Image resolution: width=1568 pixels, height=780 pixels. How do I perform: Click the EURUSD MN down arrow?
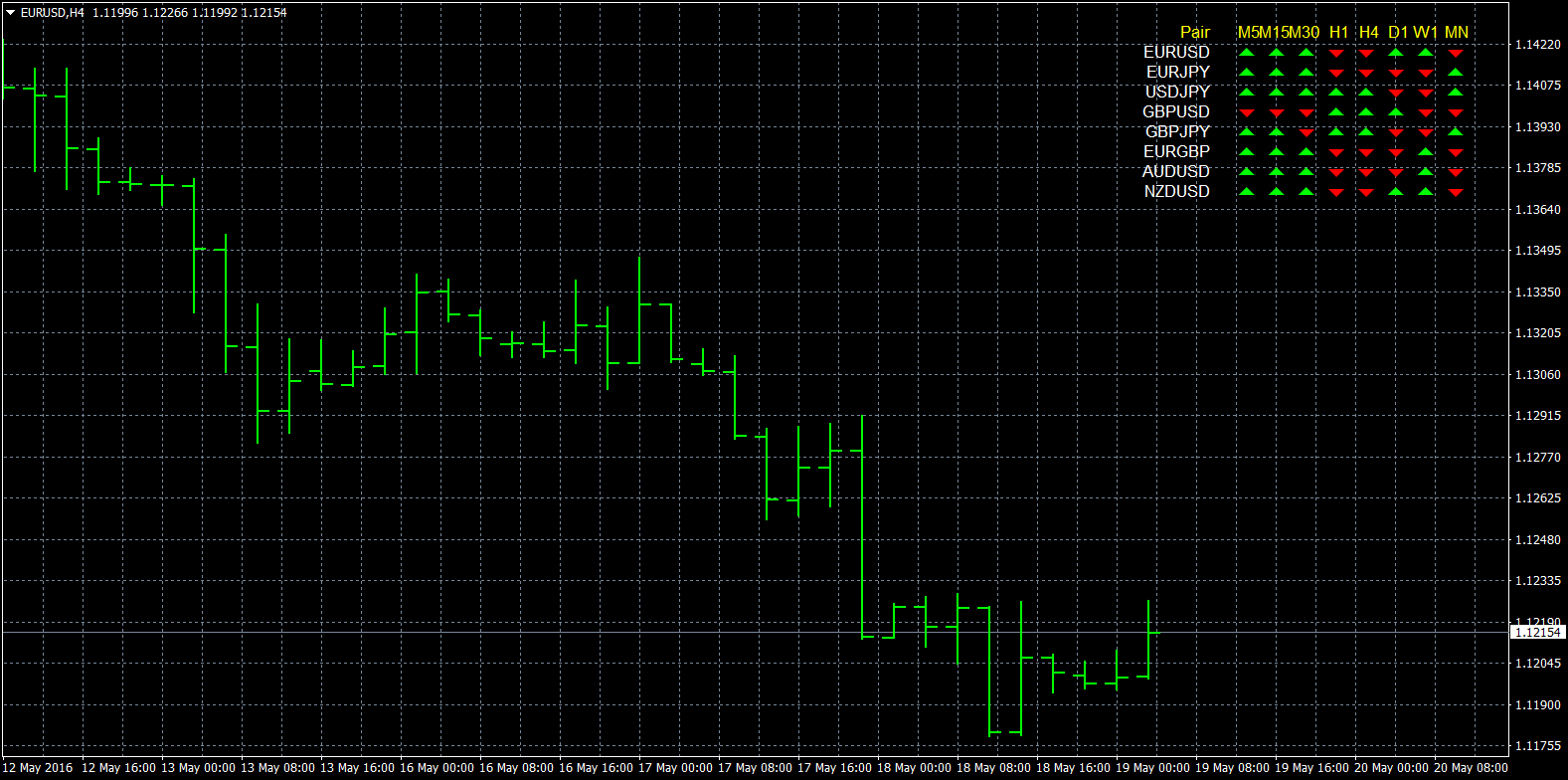[x=1456, y=53]
